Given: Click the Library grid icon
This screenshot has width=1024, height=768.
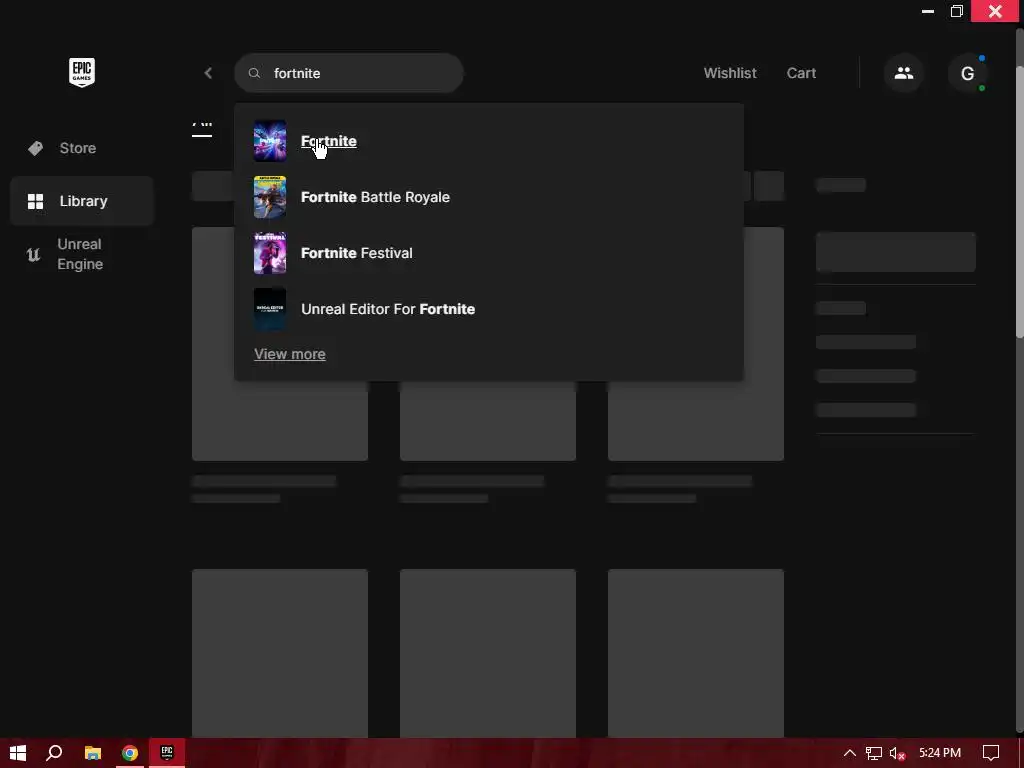Looking at the screenshot, I should 35,201.
